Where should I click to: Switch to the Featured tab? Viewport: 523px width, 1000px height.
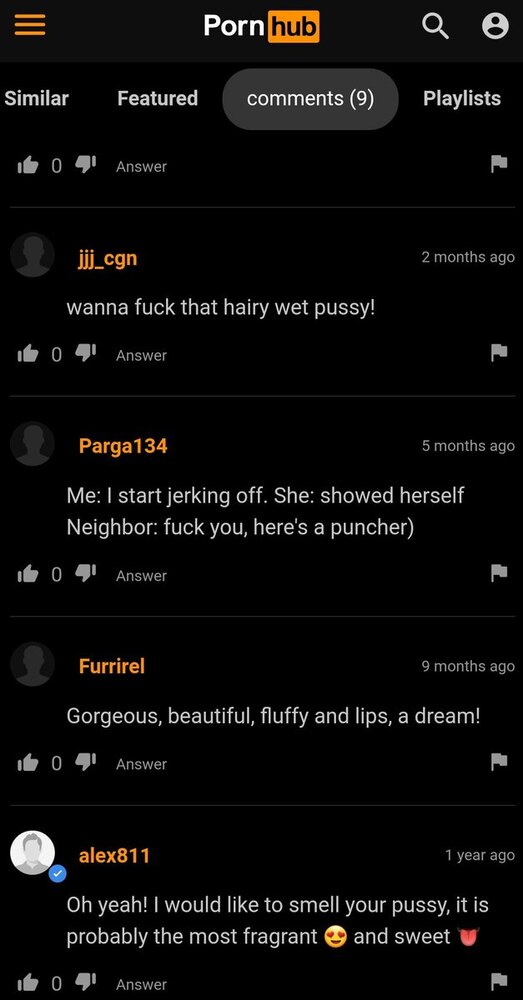pos(158,98)
